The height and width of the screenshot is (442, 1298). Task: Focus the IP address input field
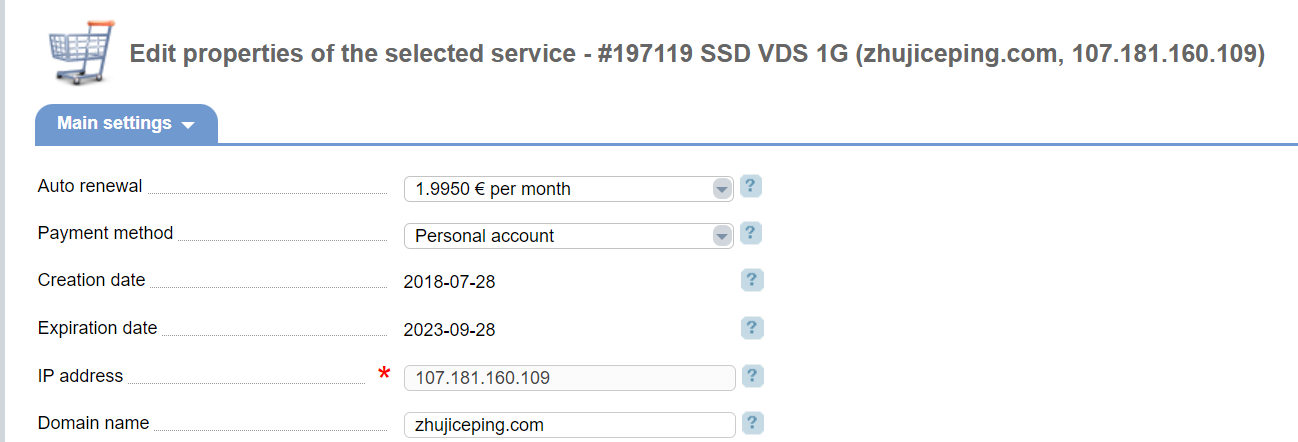coord(569,378)
